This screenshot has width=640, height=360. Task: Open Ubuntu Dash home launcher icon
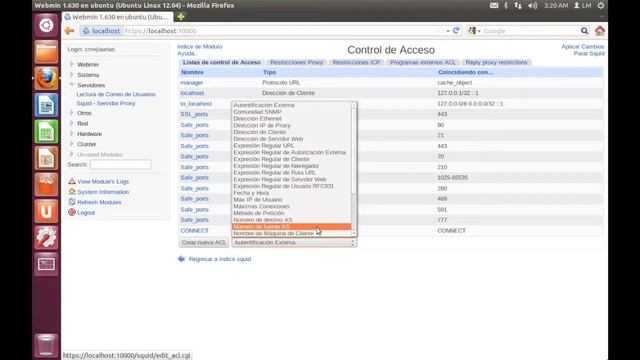(46, 25)
